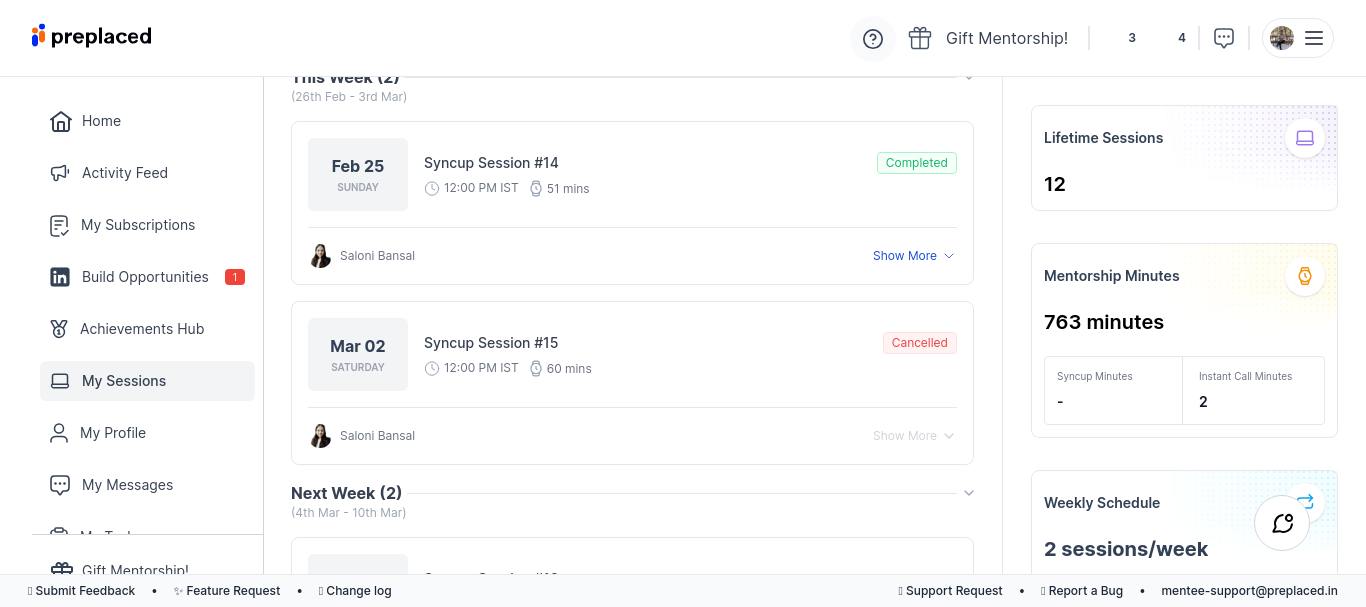
Task: Click the Mentorship Minutes watch icon
Action: click(1305, 276)
